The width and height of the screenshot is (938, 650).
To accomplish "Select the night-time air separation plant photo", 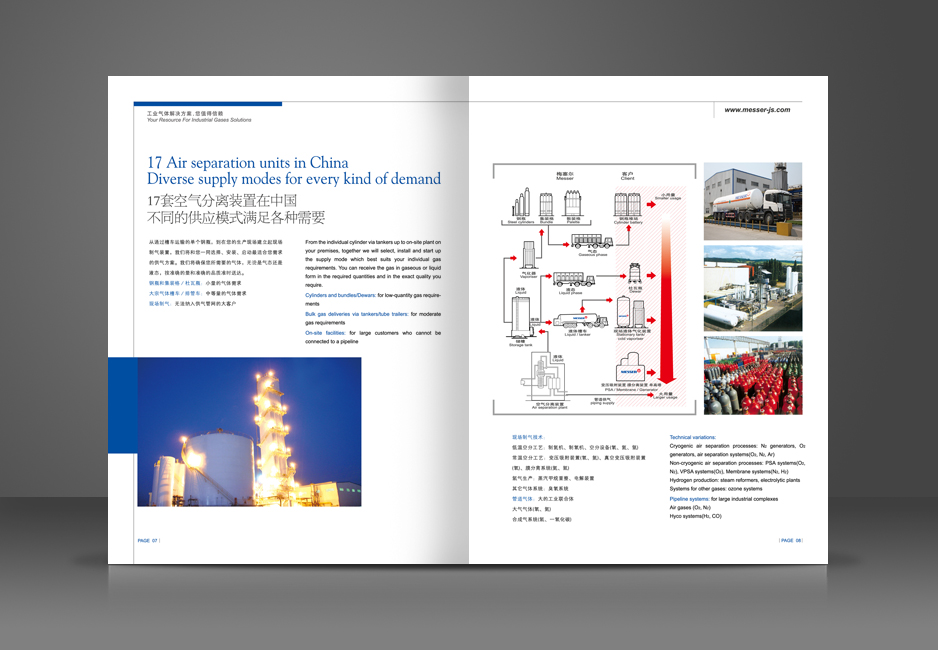I will [x=249, y=432].
